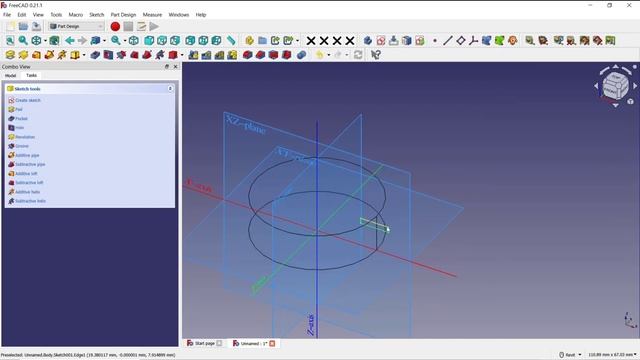This screenshot has width=640, height=360.
Task: Click the Fit all view icon
Action: [10, 40]
